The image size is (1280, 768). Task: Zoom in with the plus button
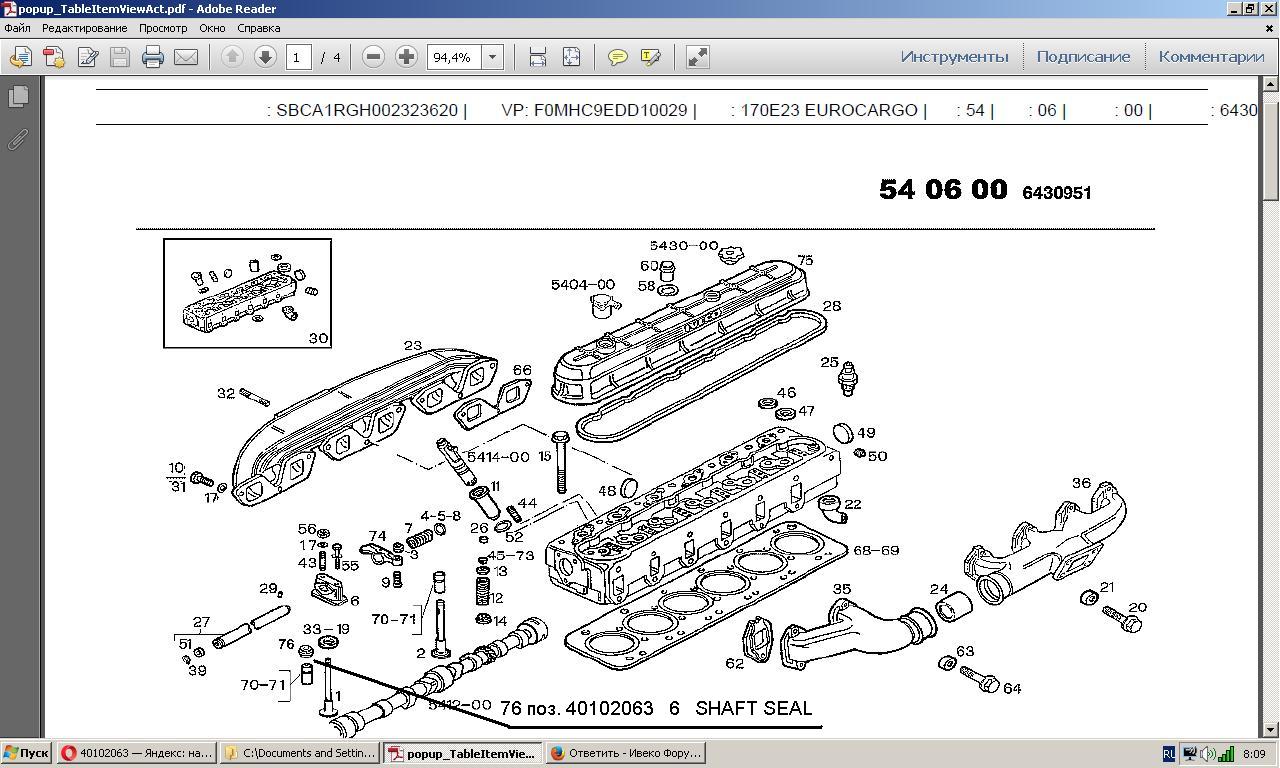click(x=406, y=57)
